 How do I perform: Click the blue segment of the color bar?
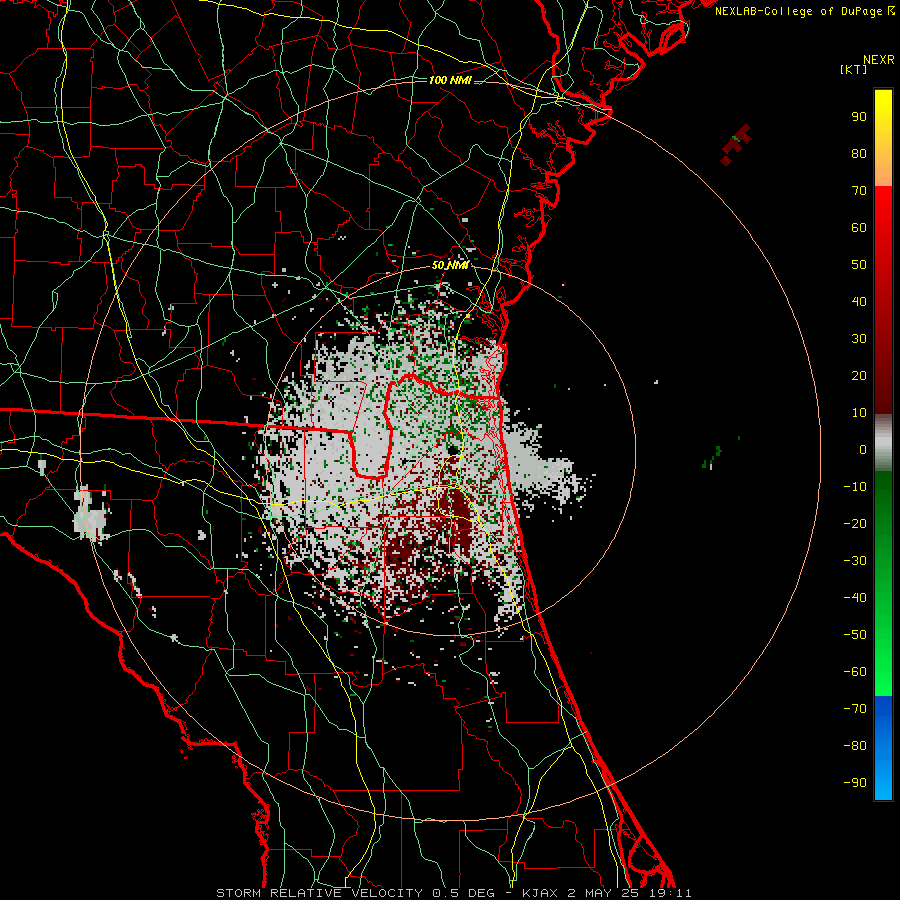tap(883, 748)
